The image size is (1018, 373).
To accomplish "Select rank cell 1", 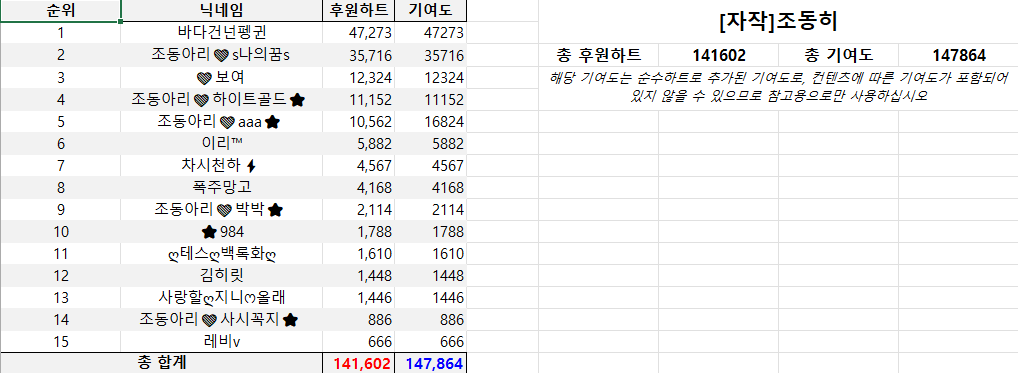I will coord(60,33).
